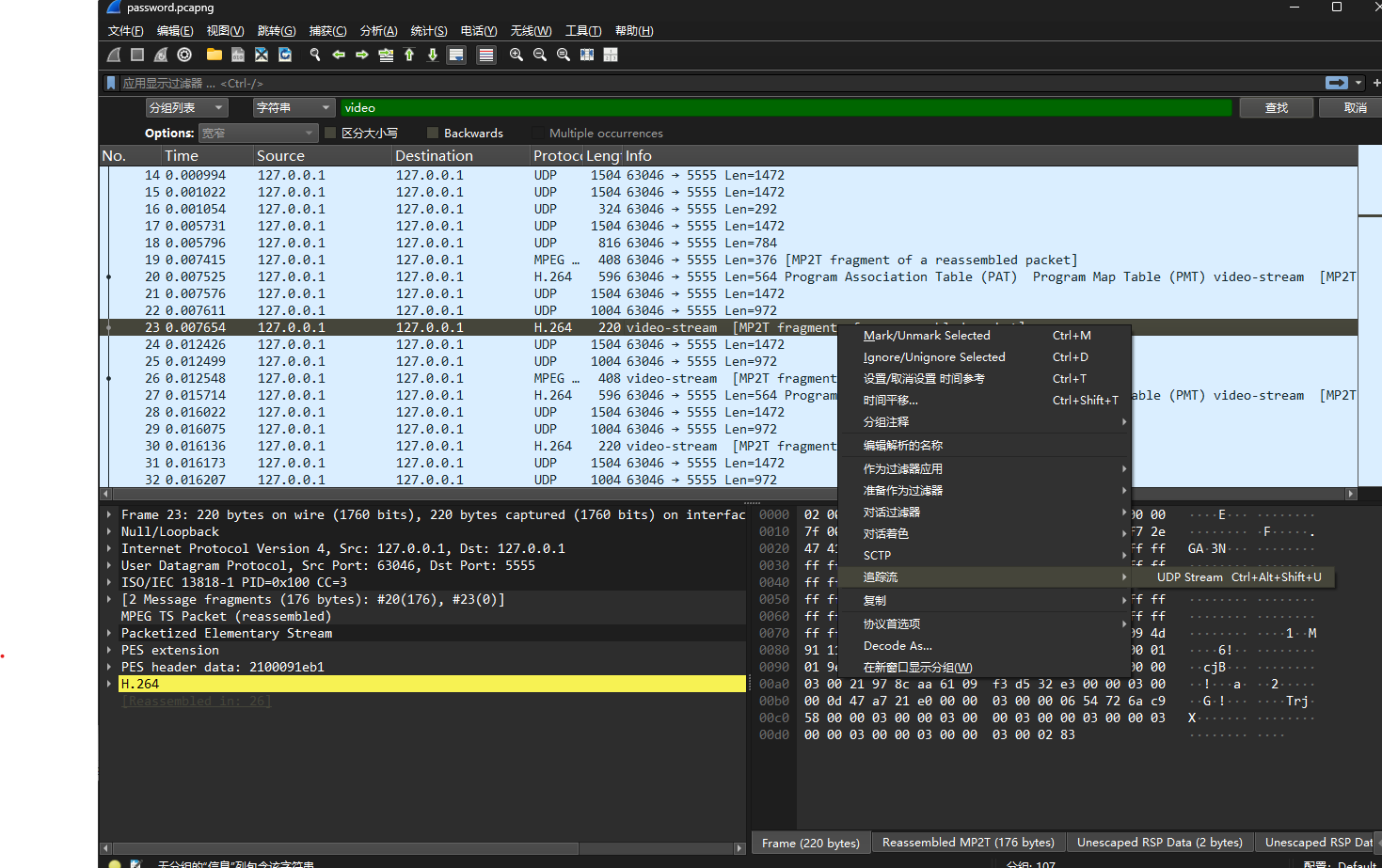Stop the running capture
This screenshot has width=1382, height=868.
click(137, 55)
